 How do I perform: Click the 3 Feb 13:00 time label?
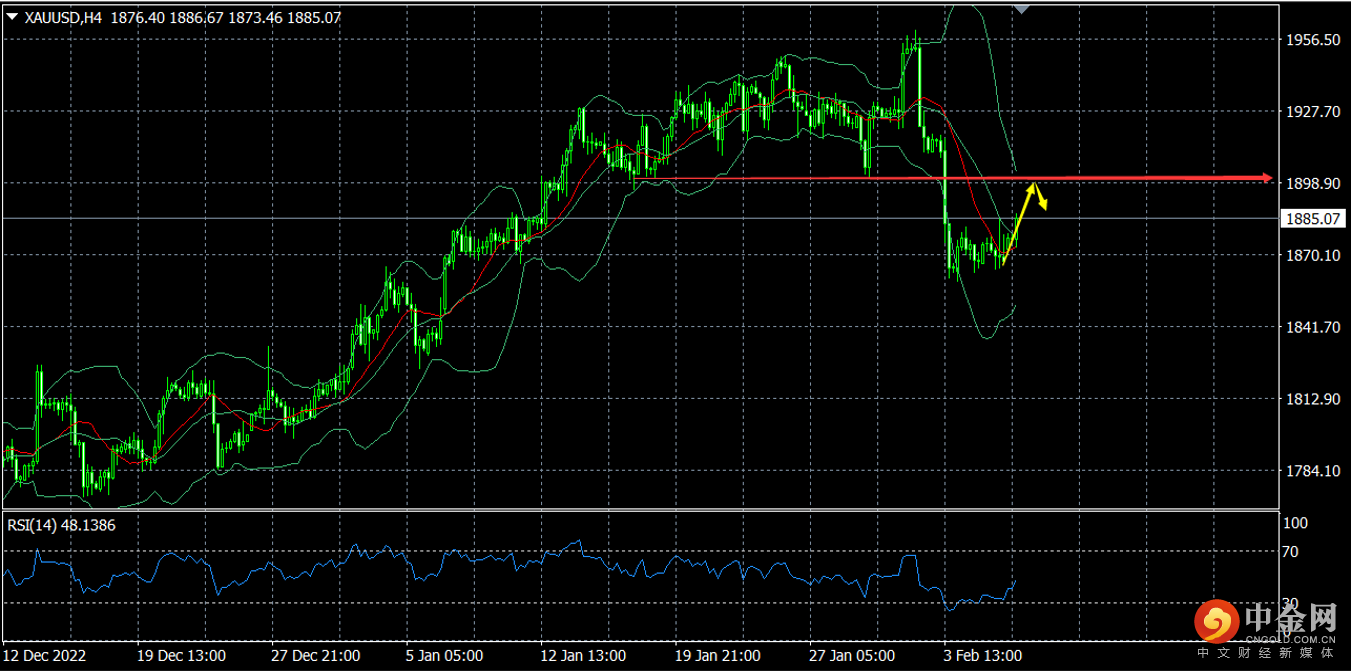pyautogui.click(x=984, y=656)
